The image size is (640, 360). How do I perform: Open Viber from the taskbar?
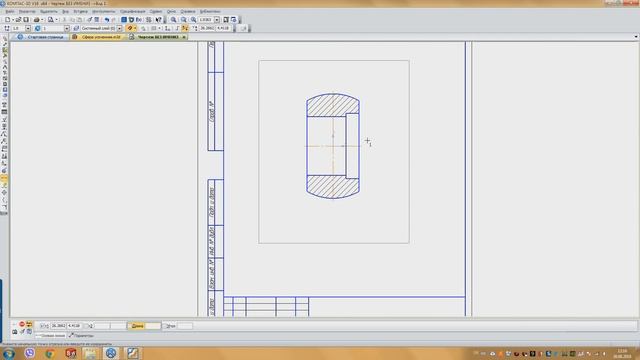click(x=29, y=353)
